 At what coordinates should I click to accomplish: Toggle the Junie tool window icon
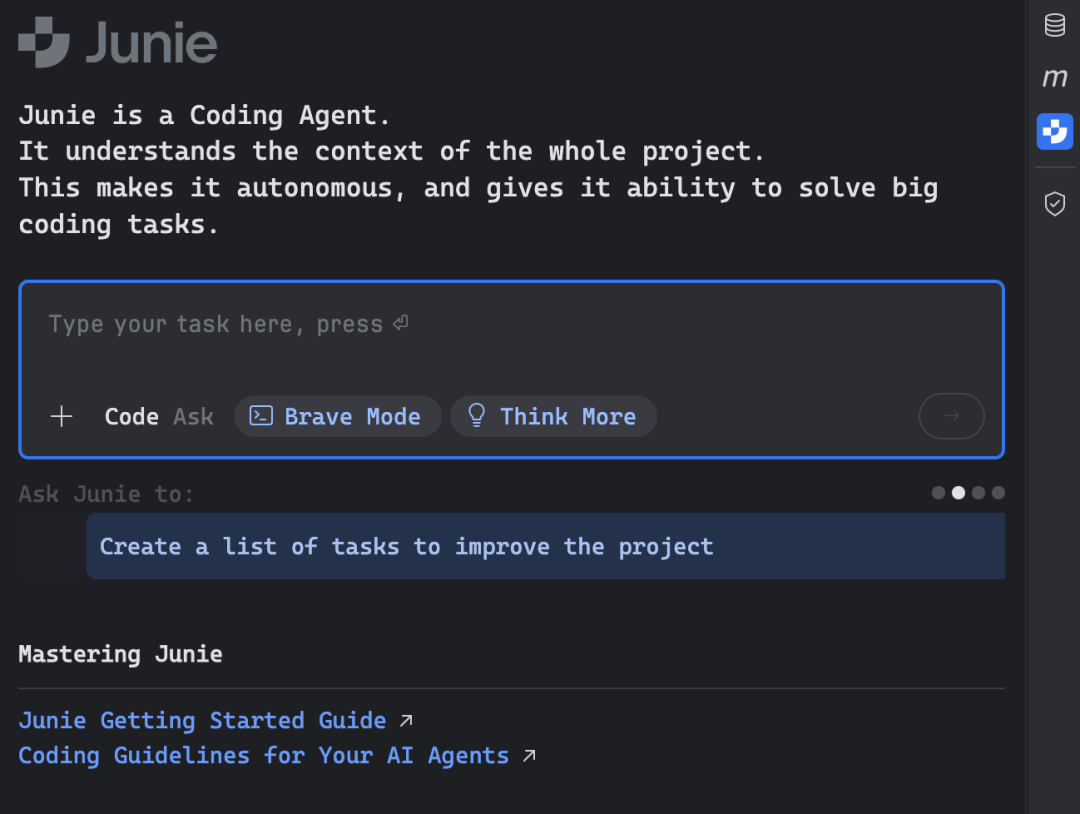coord(1055,131)
